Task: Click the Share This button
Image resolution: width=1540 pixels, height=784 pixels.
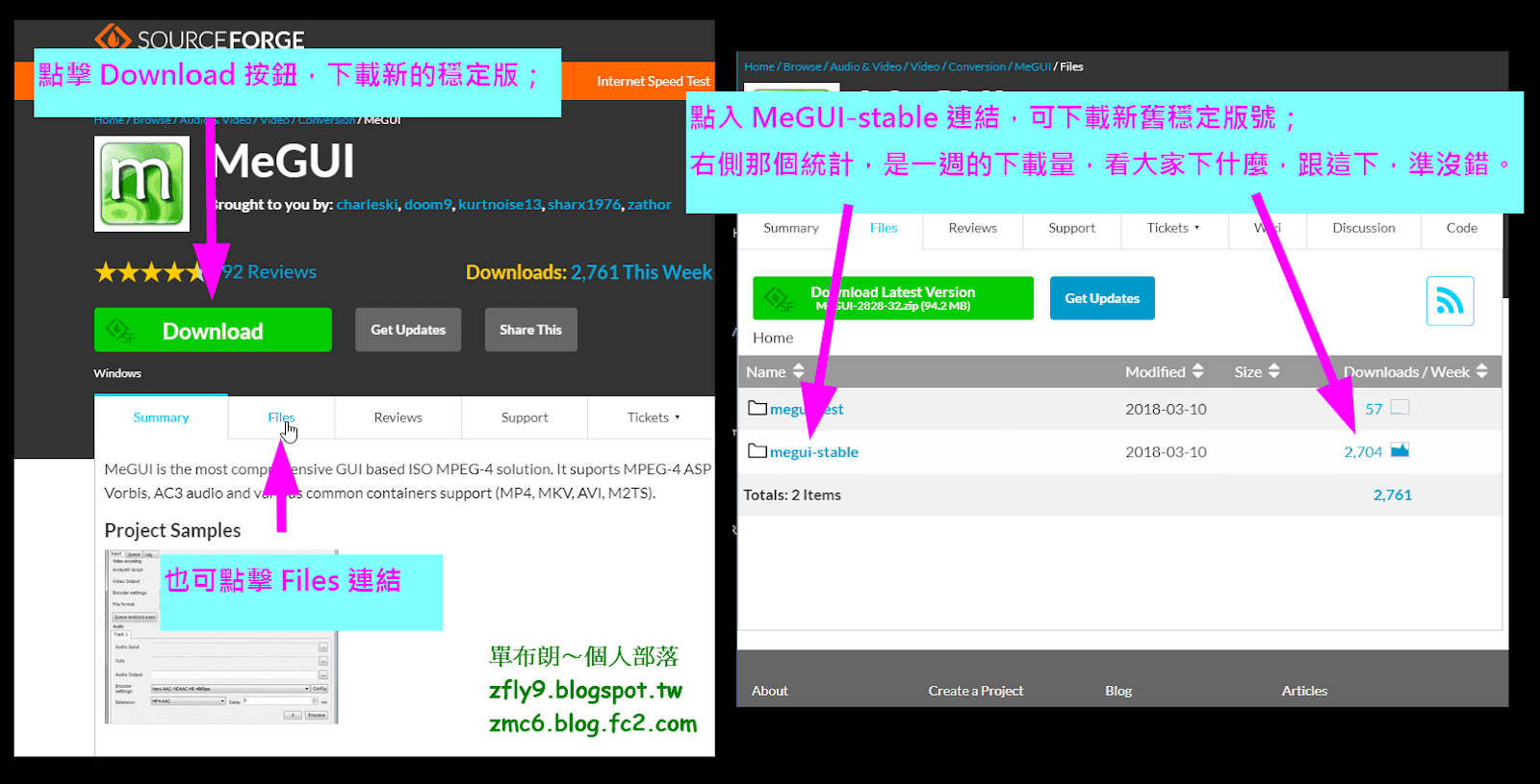Action: point(530,330)
